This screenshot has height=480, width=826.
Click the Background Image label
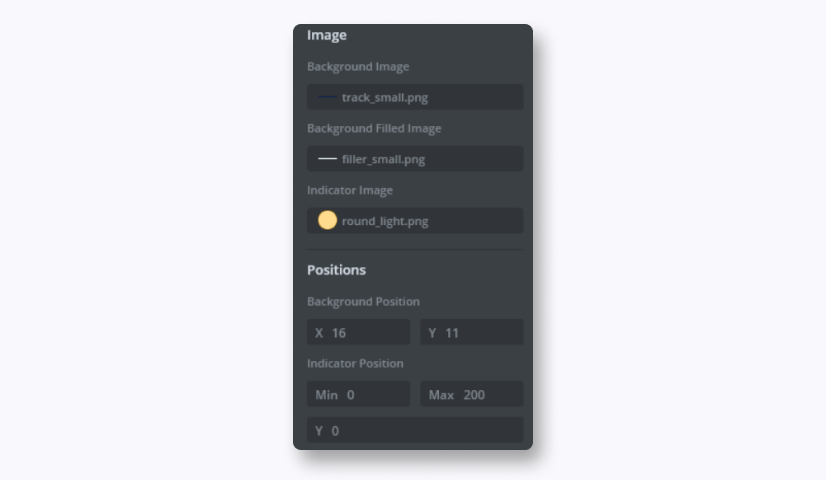click(x=358, y=67)
